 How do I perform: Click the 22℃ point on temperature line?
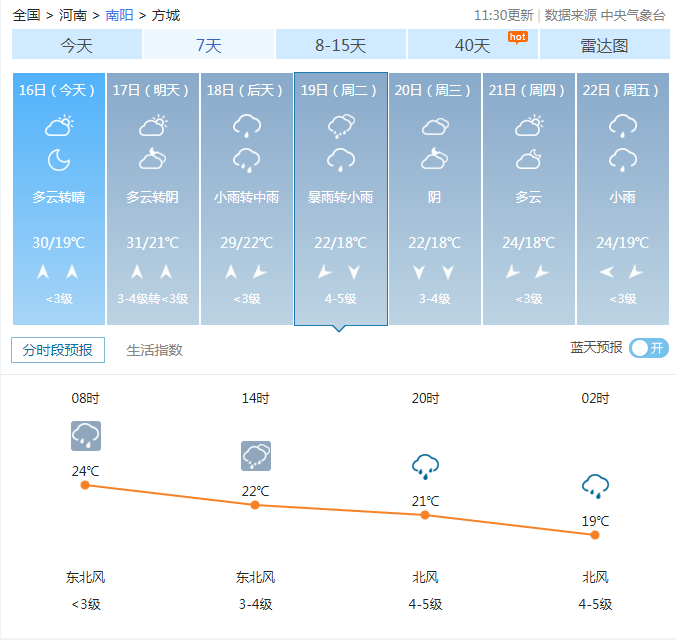(255, 505)
